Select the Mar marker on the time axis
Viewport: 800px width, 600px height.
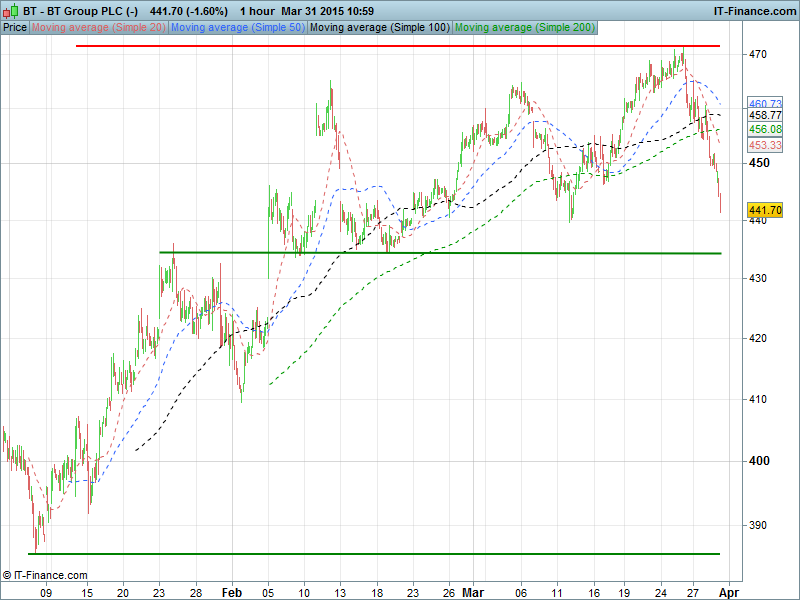click(472, 591)
